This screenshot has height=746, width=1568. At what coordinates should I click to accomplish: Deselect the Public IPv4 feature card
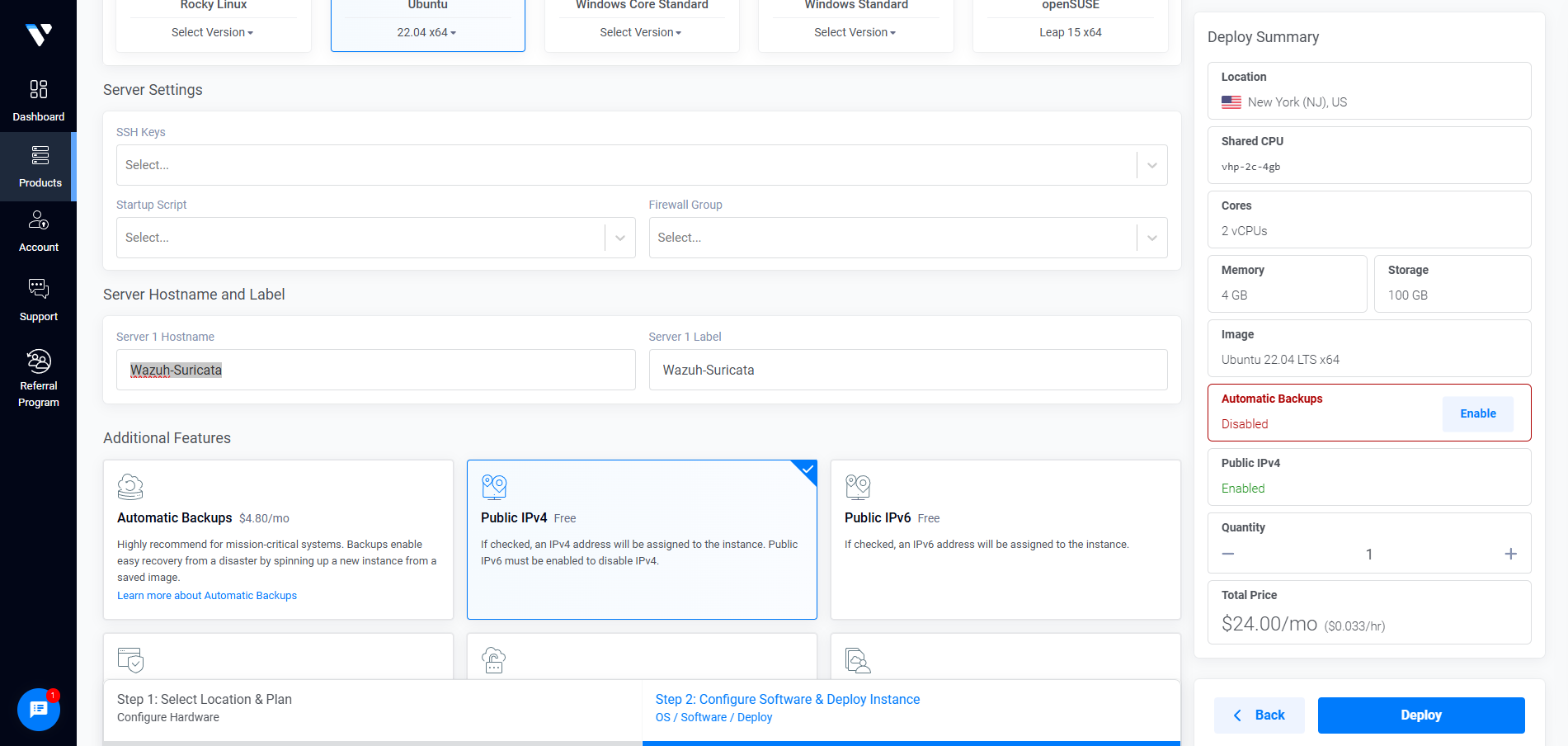(642, 540)
